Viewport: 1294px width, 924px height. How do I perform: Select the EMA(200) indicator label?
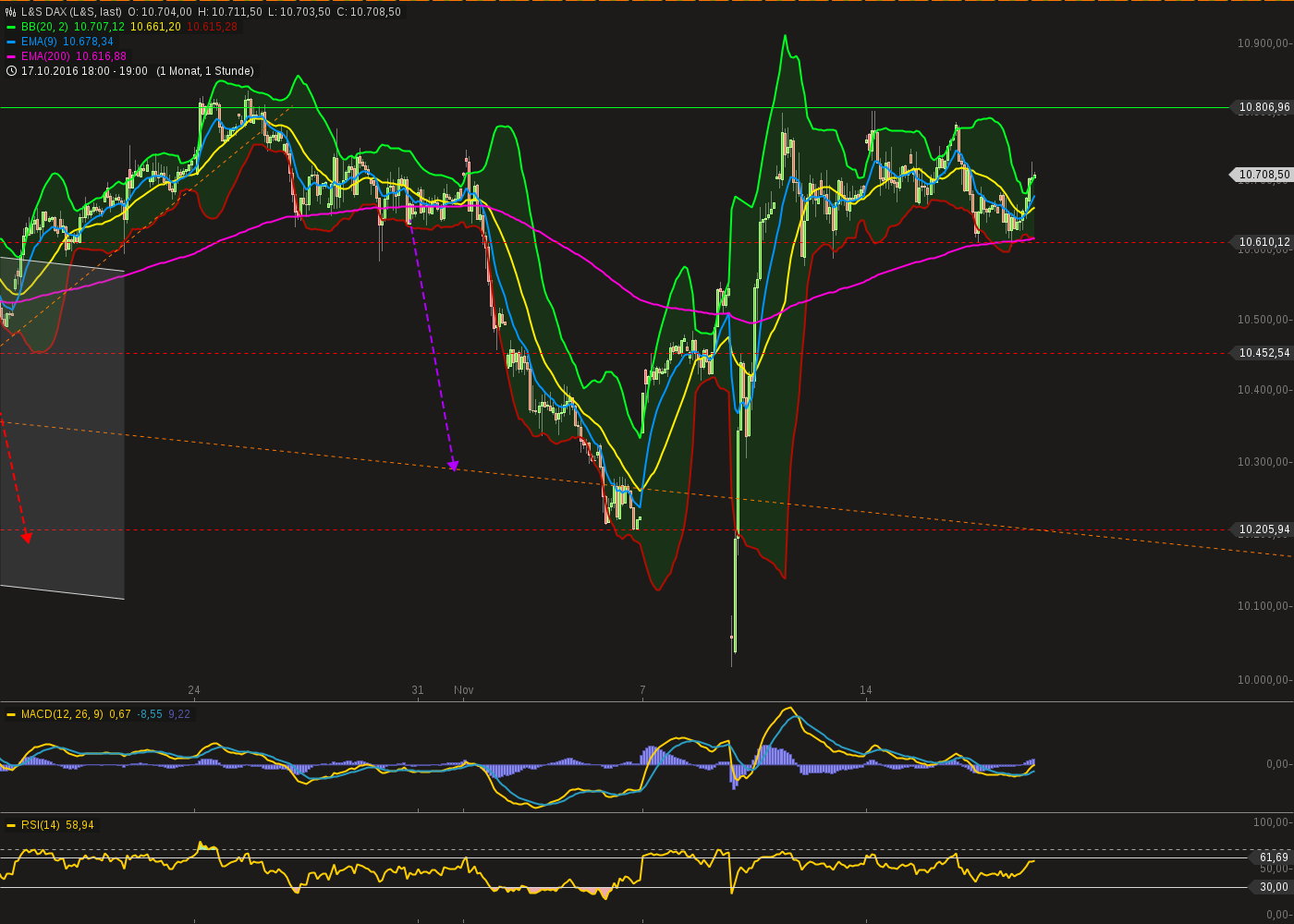click(45, 56)
